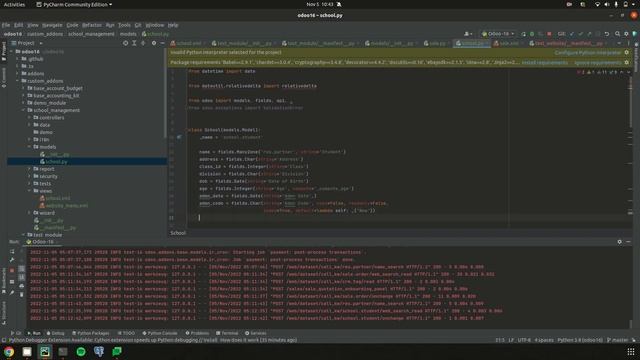Viewport: 640px width, 360px height.
Task: Collapse the custom_addons folder
Action: pyautogui.click(x=18, y=81)
